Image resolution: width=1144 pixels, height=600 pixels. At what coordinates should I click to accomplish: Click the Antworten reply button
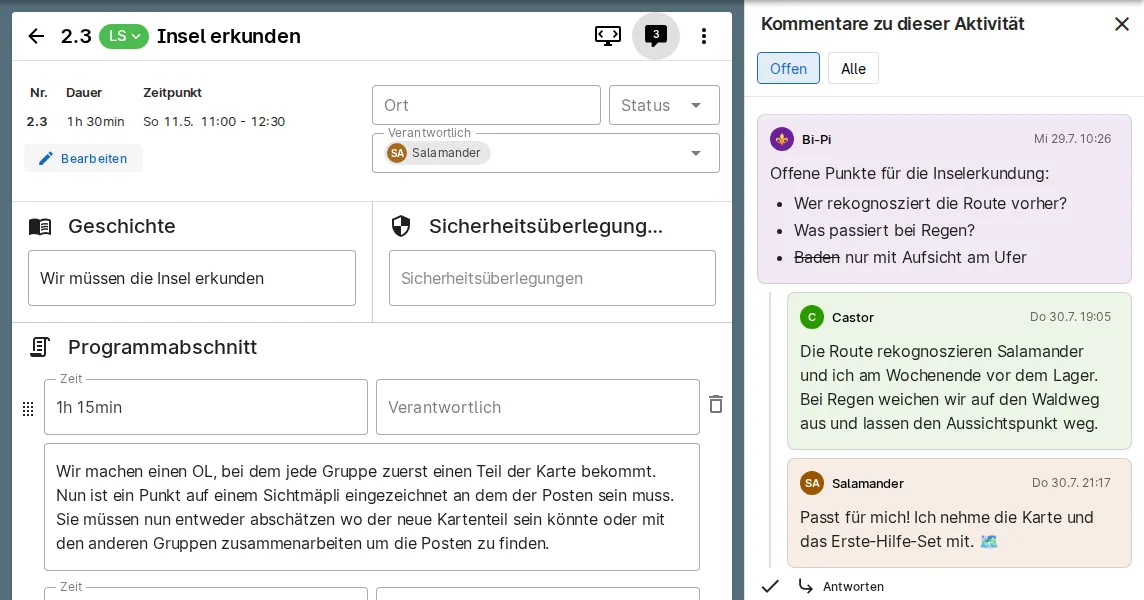pyautogui.click(x=841, y=586)
